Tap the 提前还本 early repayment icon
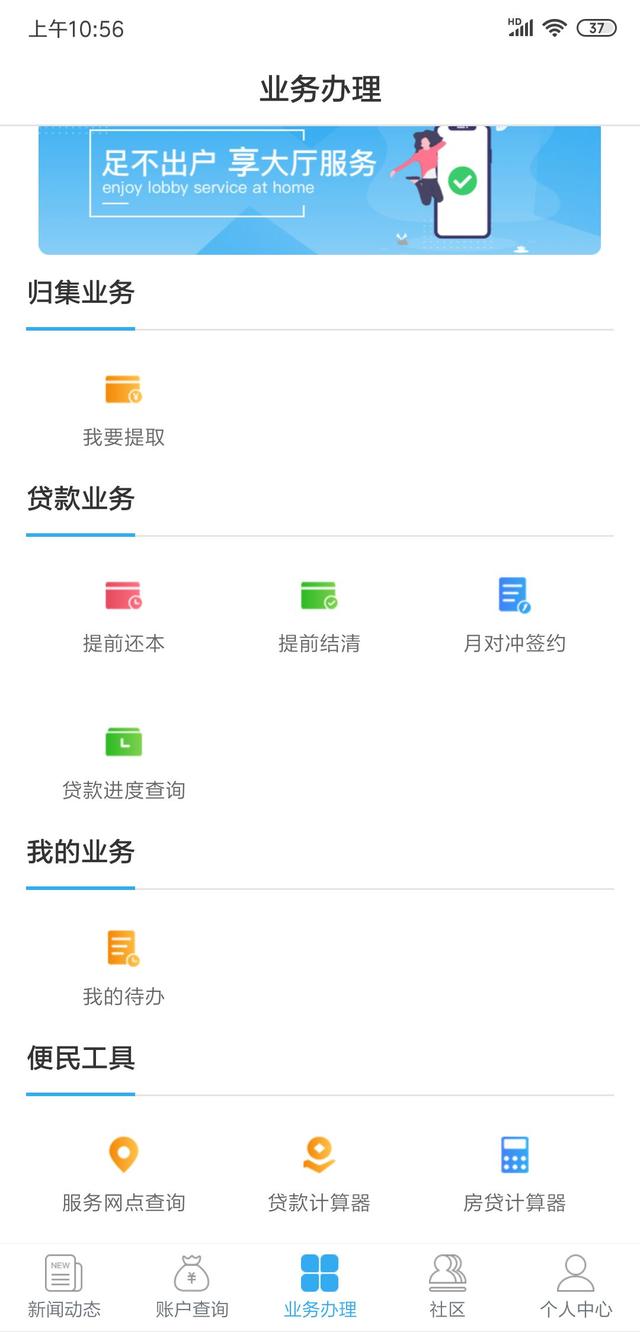 (123, 596)
